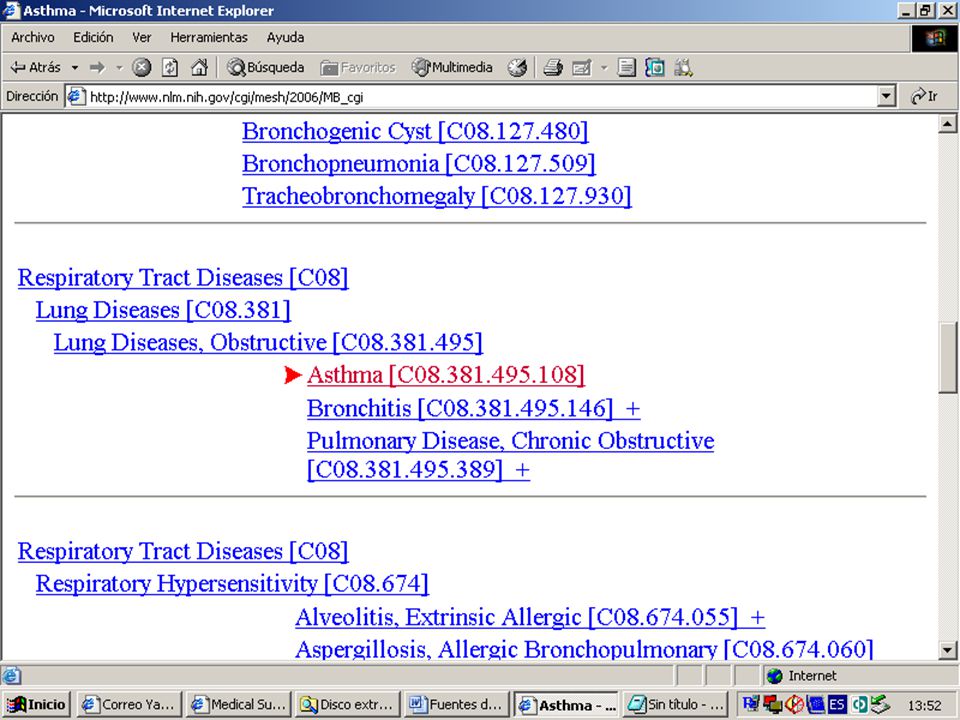Click the 13:52 clock
This screenshot has height=720, width=960.
click(x=924, y=705)
